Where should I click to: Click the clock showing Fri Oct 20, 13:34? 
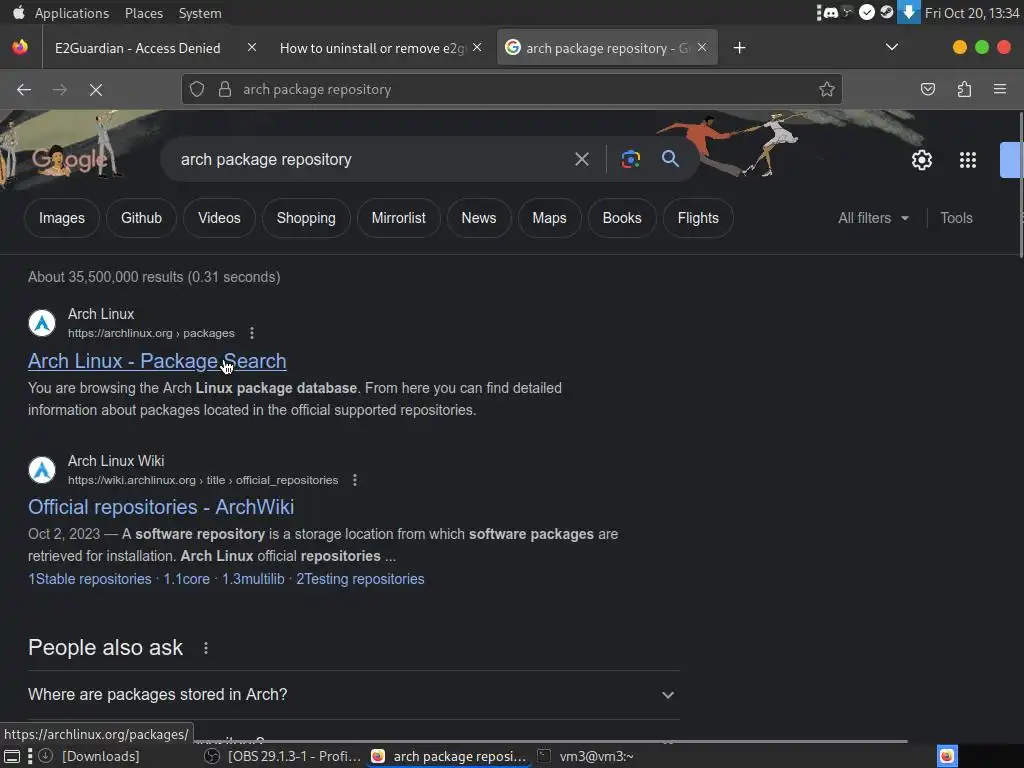(x=972, y=13)
